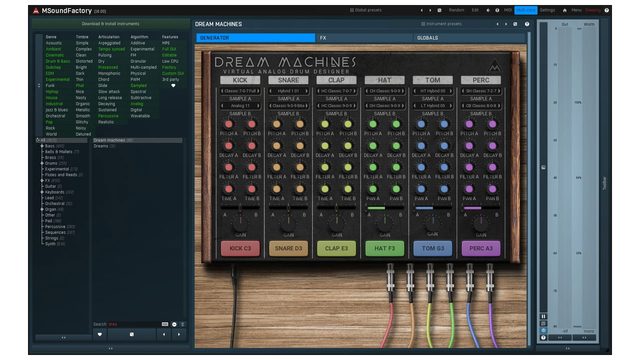
Task: Click the question icon before MIDI
Action: coord(497,10)
